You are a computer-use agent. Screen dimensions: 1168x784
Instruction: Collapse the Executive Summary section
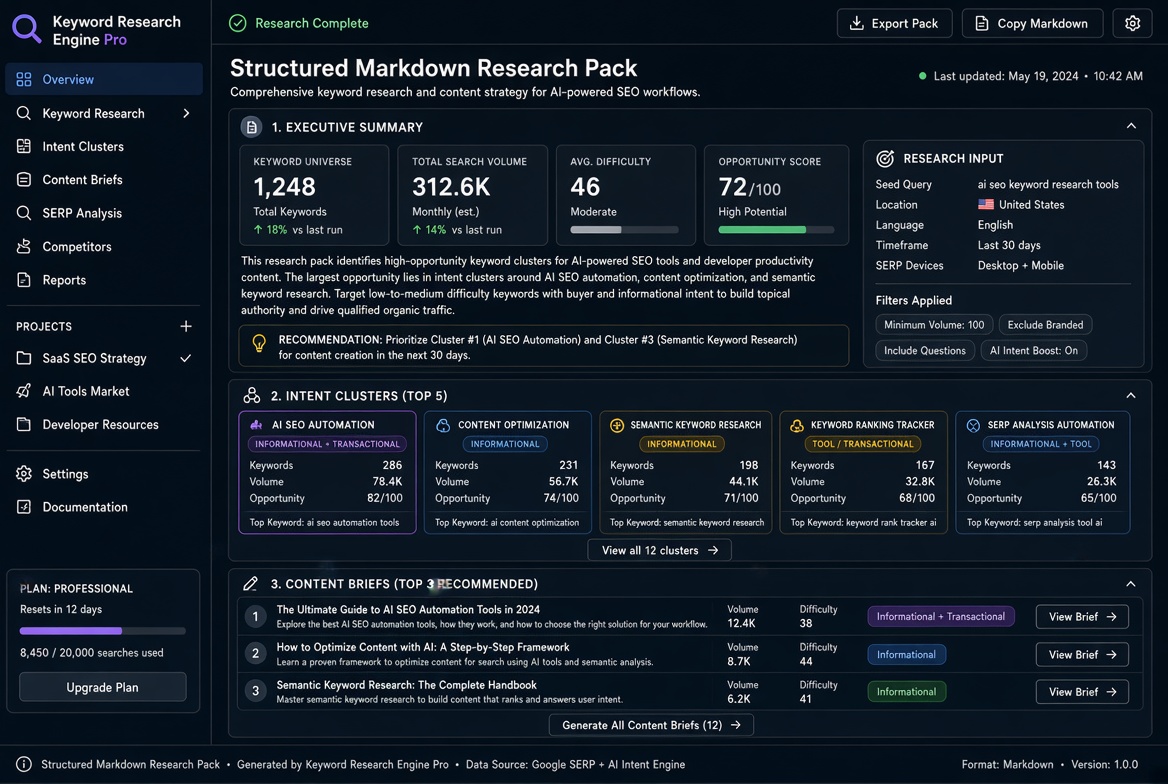[x=1131, y=126]
